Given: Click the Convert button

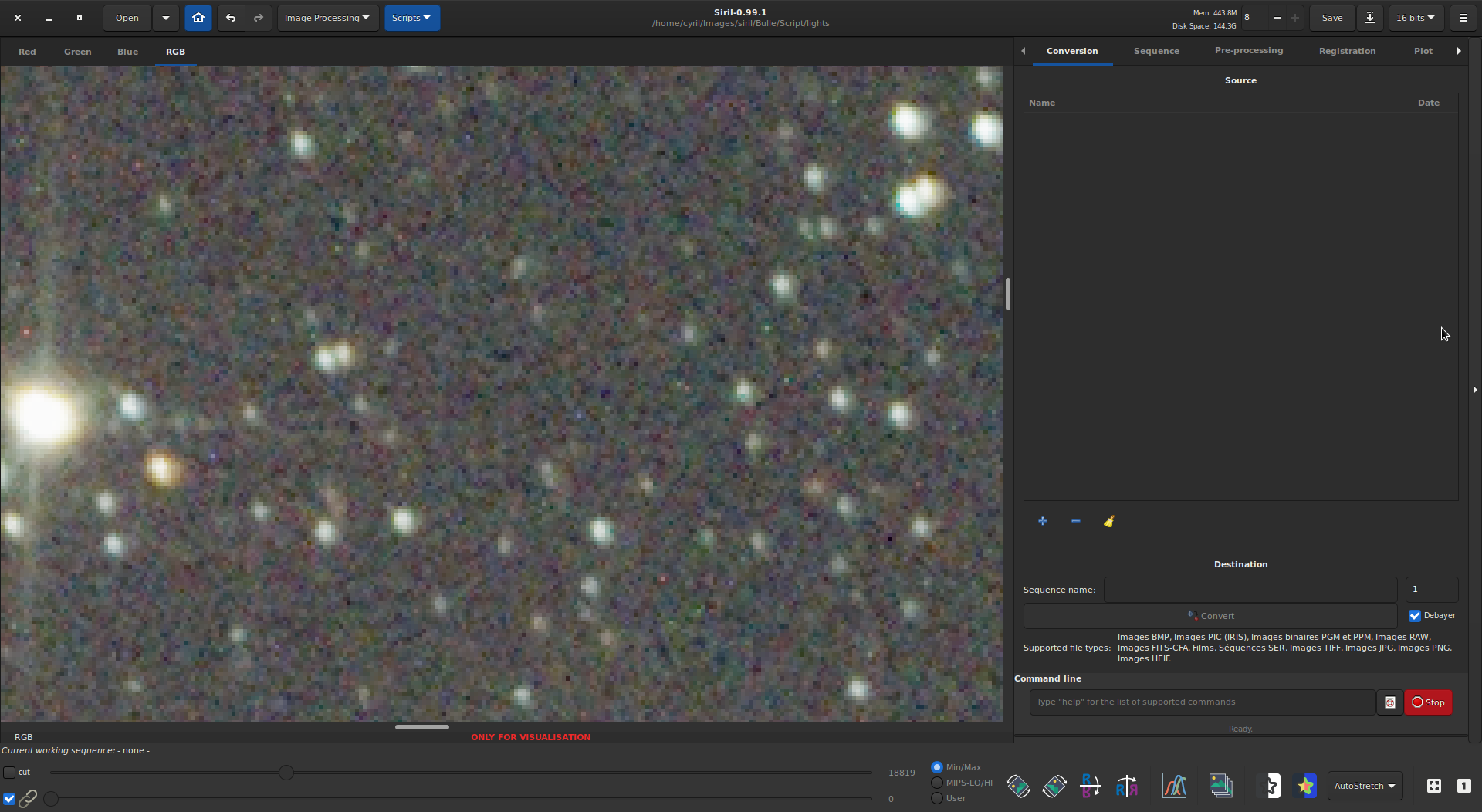Looking at the screenshot, I should (x=1210, y=616).
